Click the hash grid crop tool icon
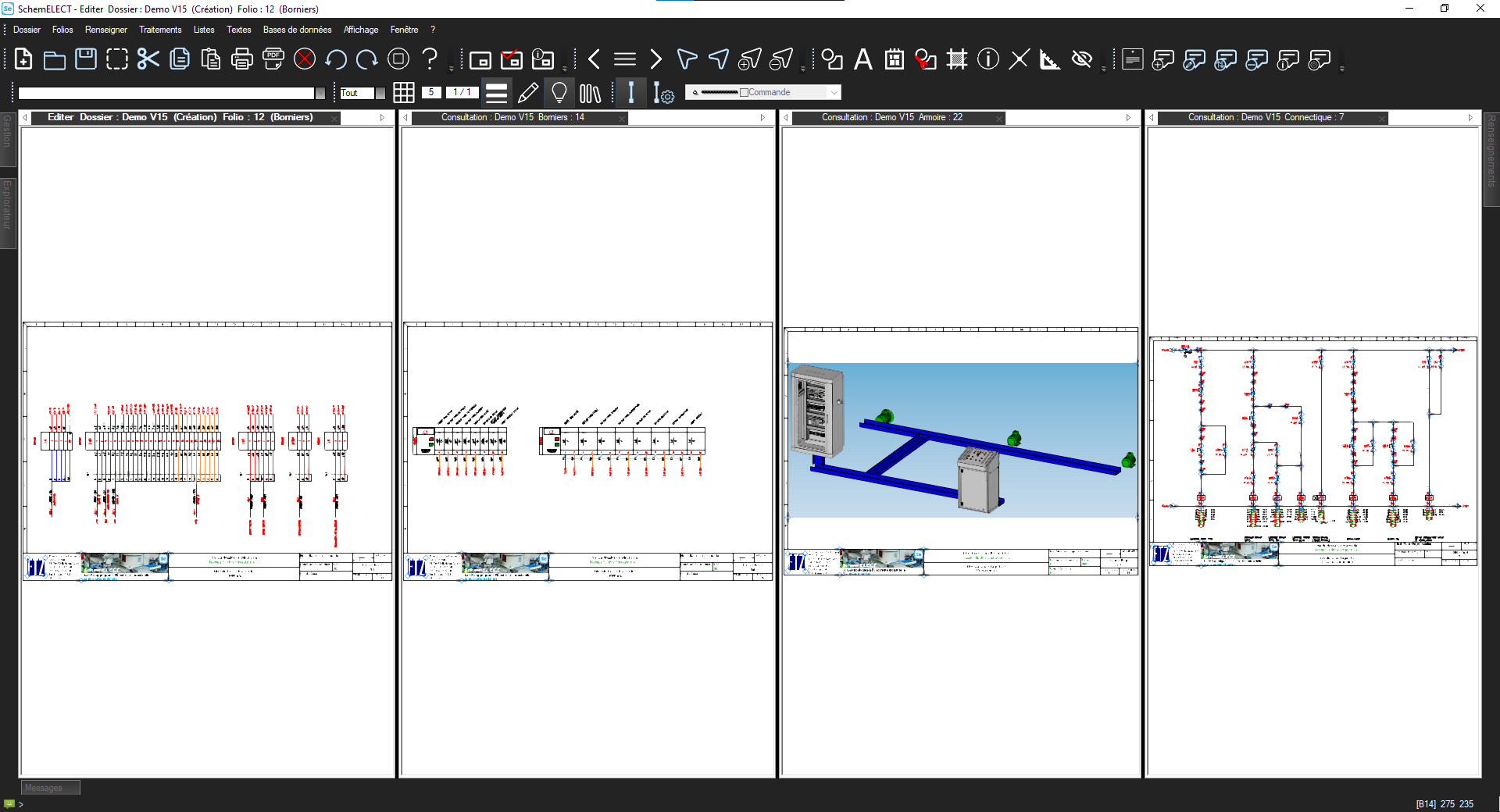1500x812 pixels. [957, 59]
